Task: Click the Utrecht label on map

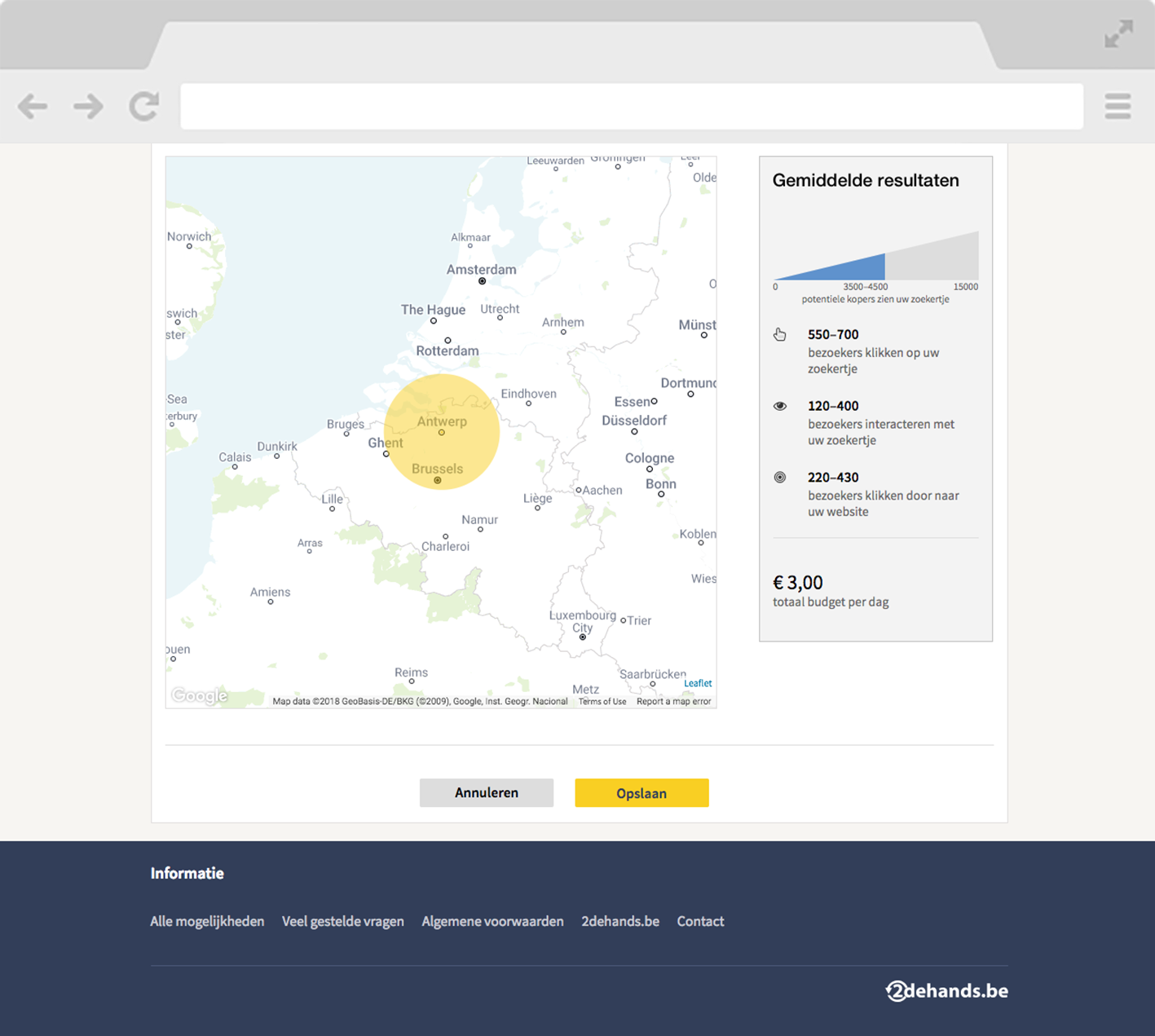Action: click(500, 309)
